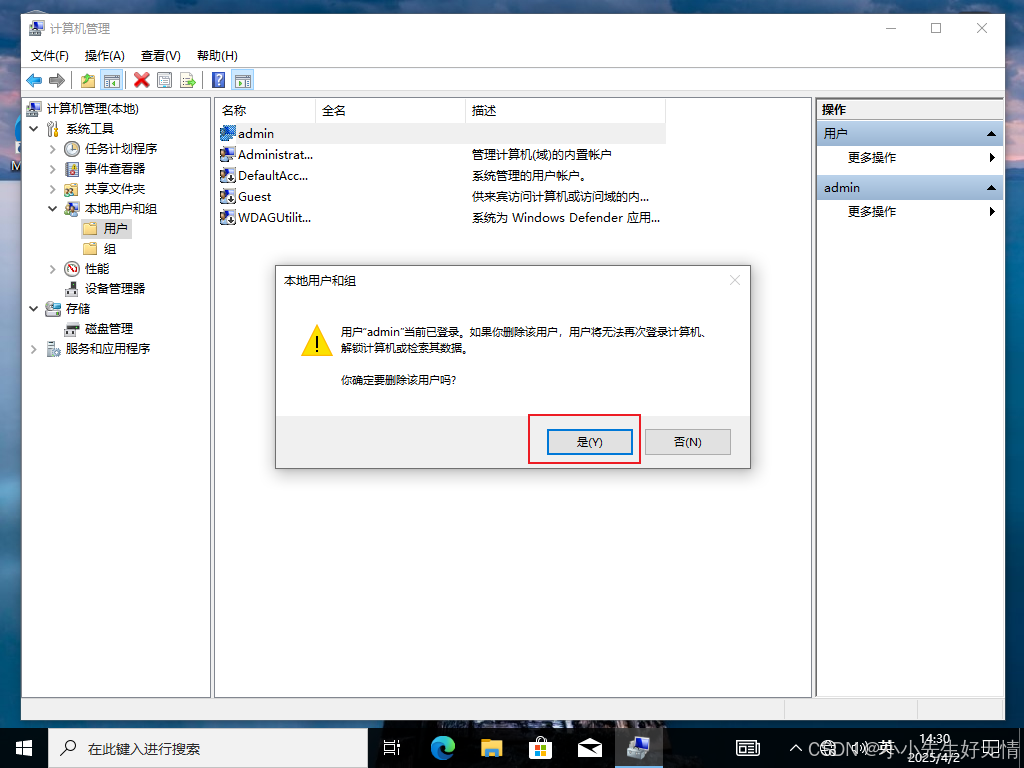
Task: Click the News and interests tray icon
Action: [x=748, y=748]
